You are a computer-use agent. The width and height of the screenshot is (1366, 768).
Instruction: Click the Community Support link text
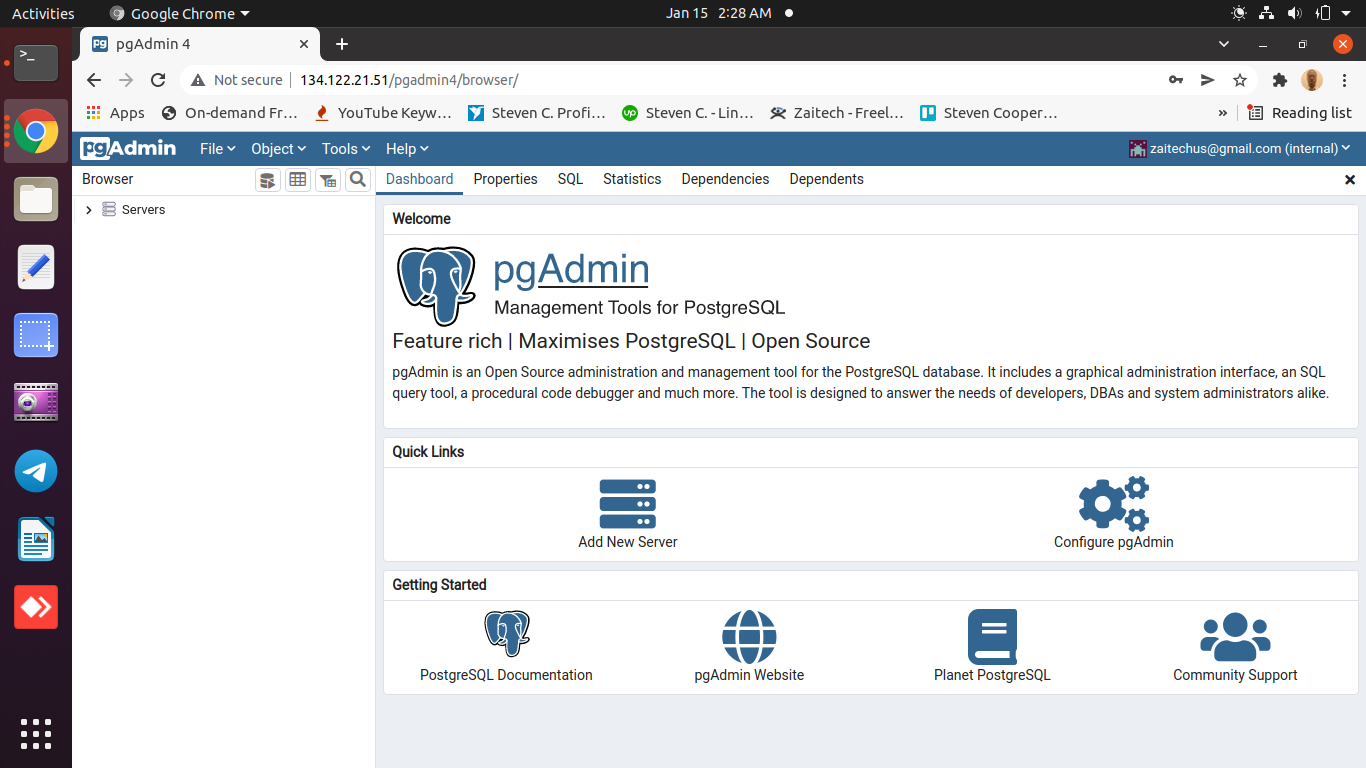(x=1235, y=675)
